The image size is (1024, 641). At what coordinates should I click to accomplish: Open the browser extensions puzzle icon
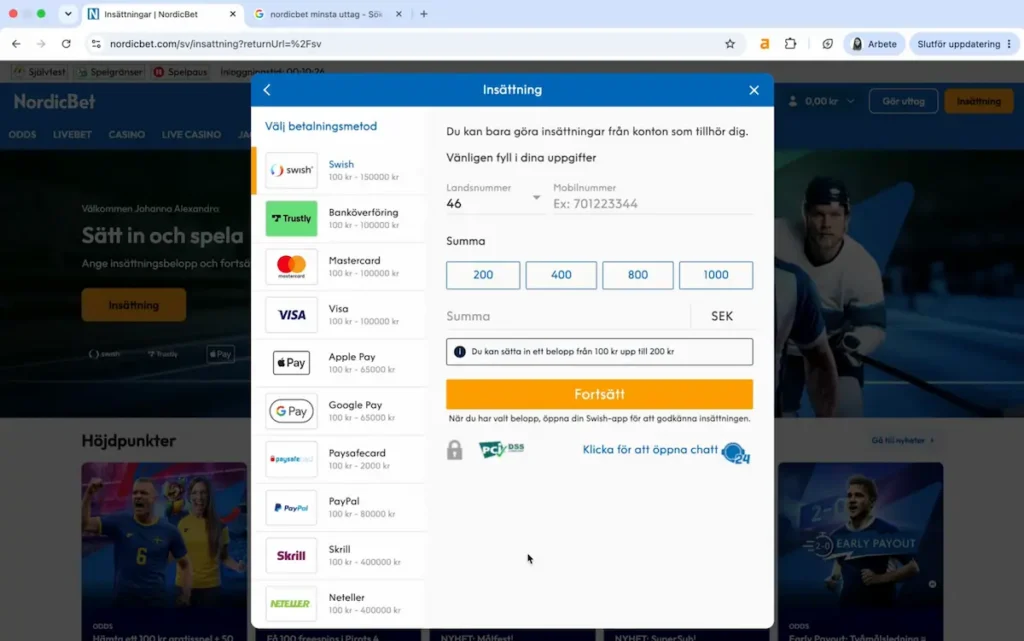click(790, 44)
